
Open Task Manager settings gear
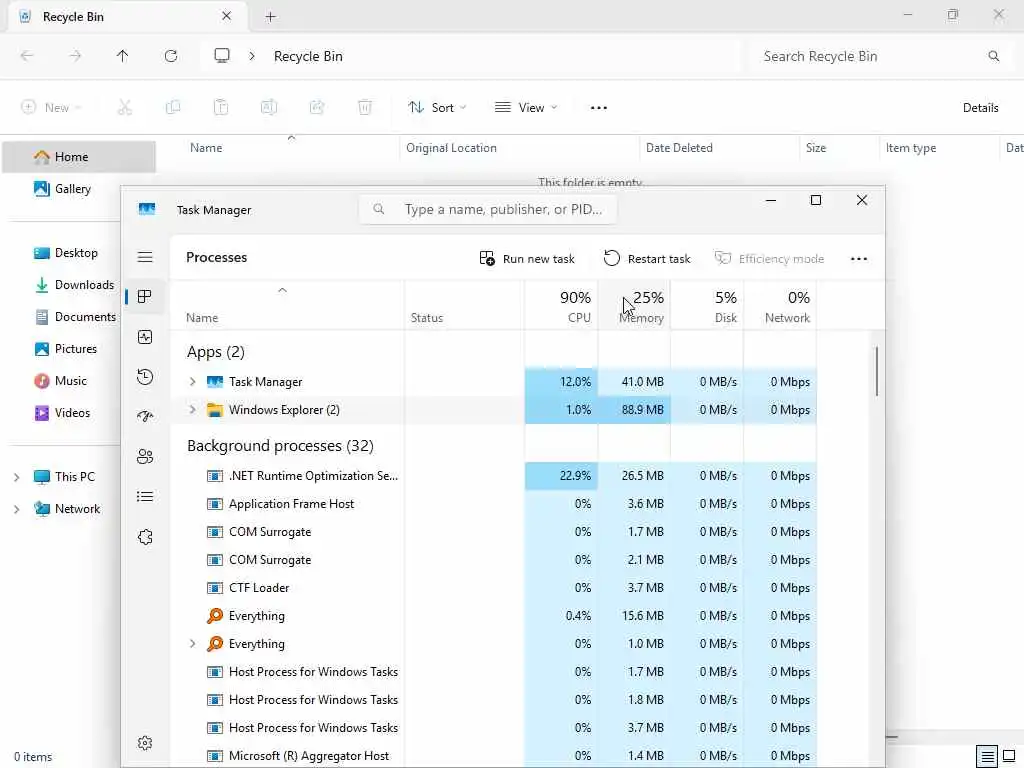[x=145, y=743]
